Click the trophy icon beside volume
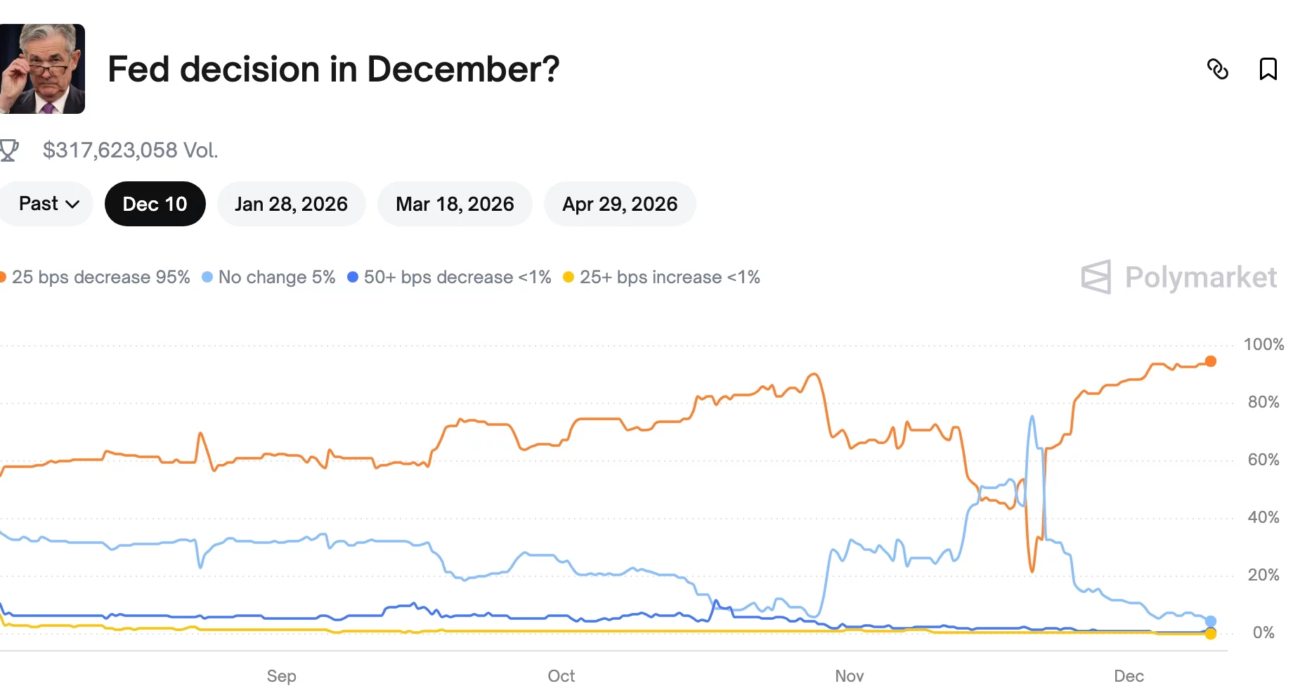The image size is (1300, 700). [x=9, y=151]
